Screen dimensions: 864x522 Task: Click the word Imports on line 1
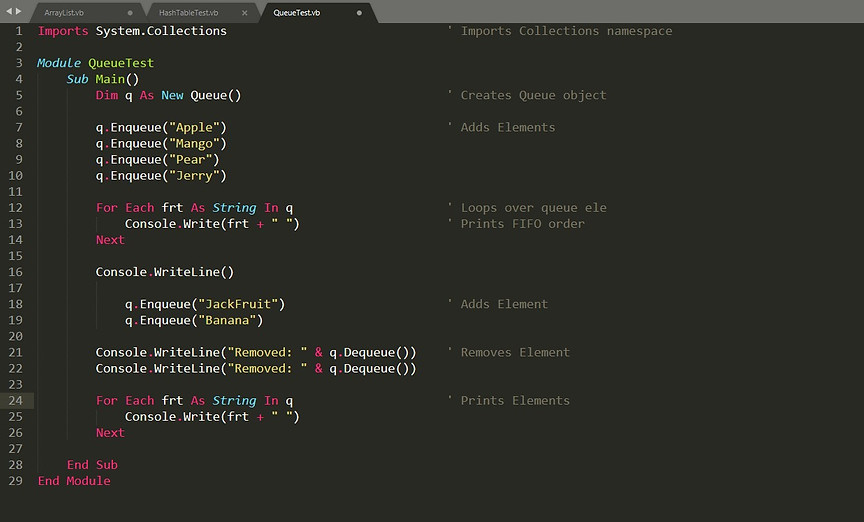pyautogui.click(x=63, y=31)
